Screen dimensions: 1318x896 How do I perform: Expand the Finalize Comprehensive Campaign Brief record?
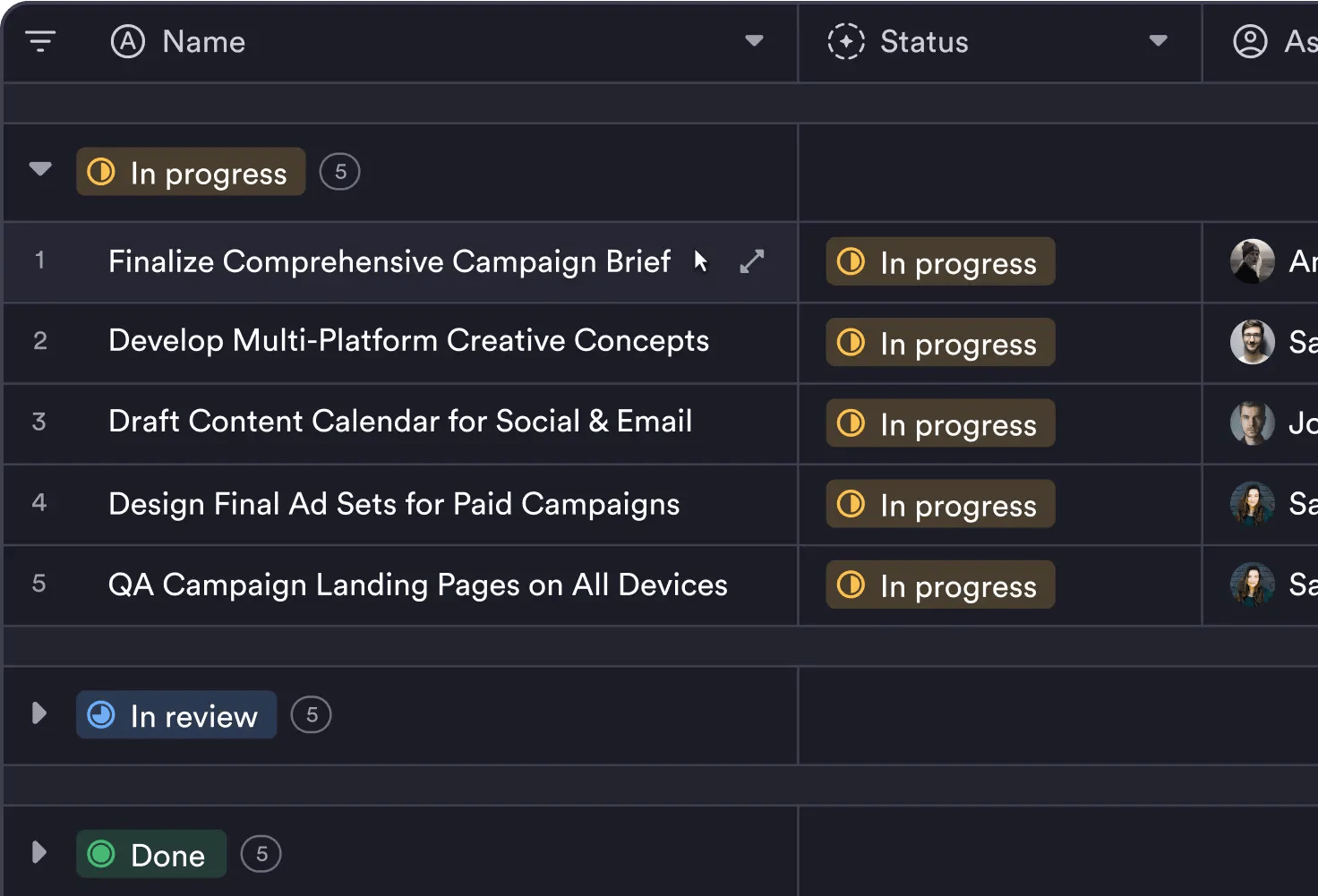pos(752,261)
